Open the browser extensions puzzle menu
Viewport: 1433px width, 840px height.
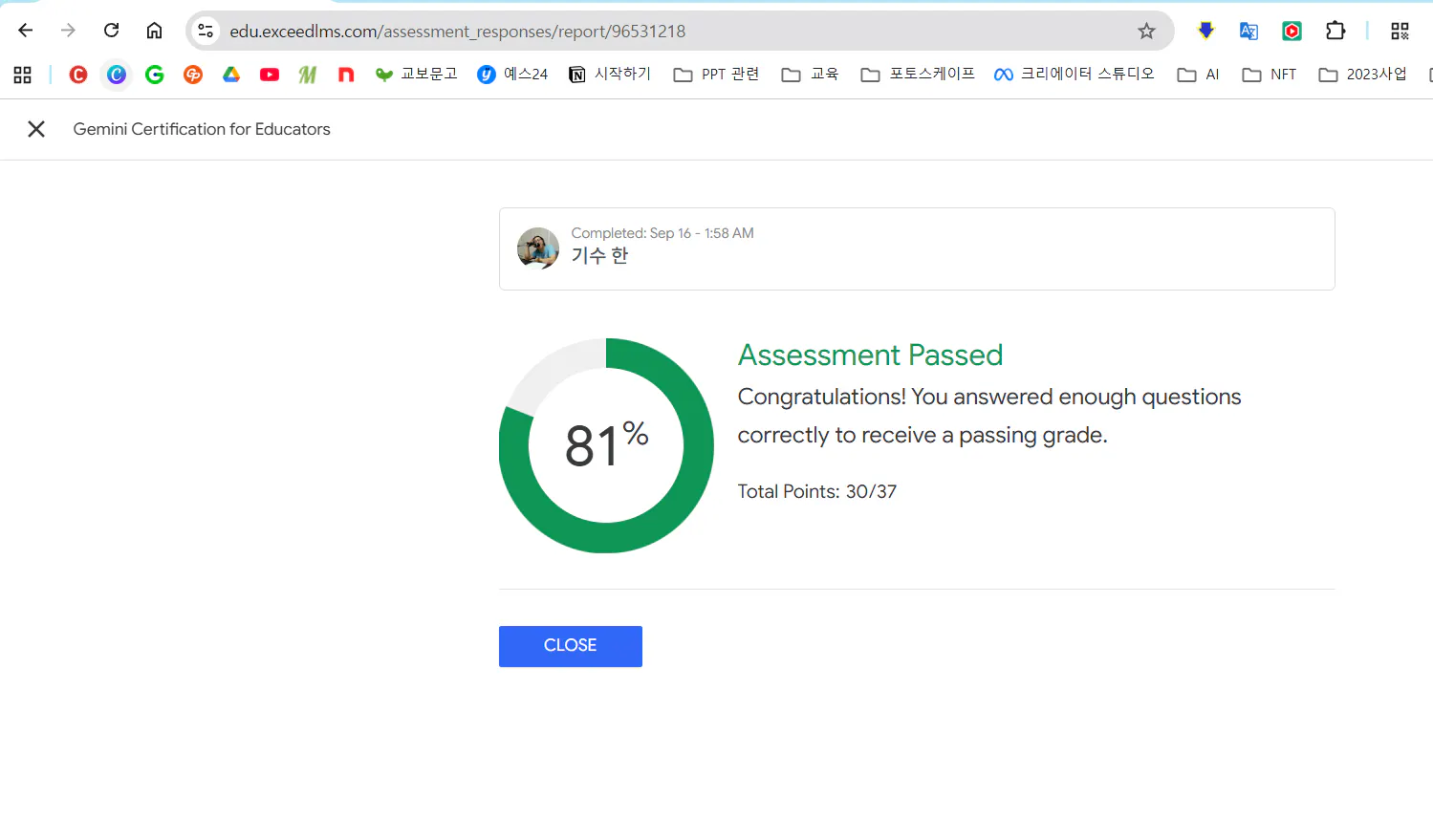pyautogui.click(x=1335, y=30)
